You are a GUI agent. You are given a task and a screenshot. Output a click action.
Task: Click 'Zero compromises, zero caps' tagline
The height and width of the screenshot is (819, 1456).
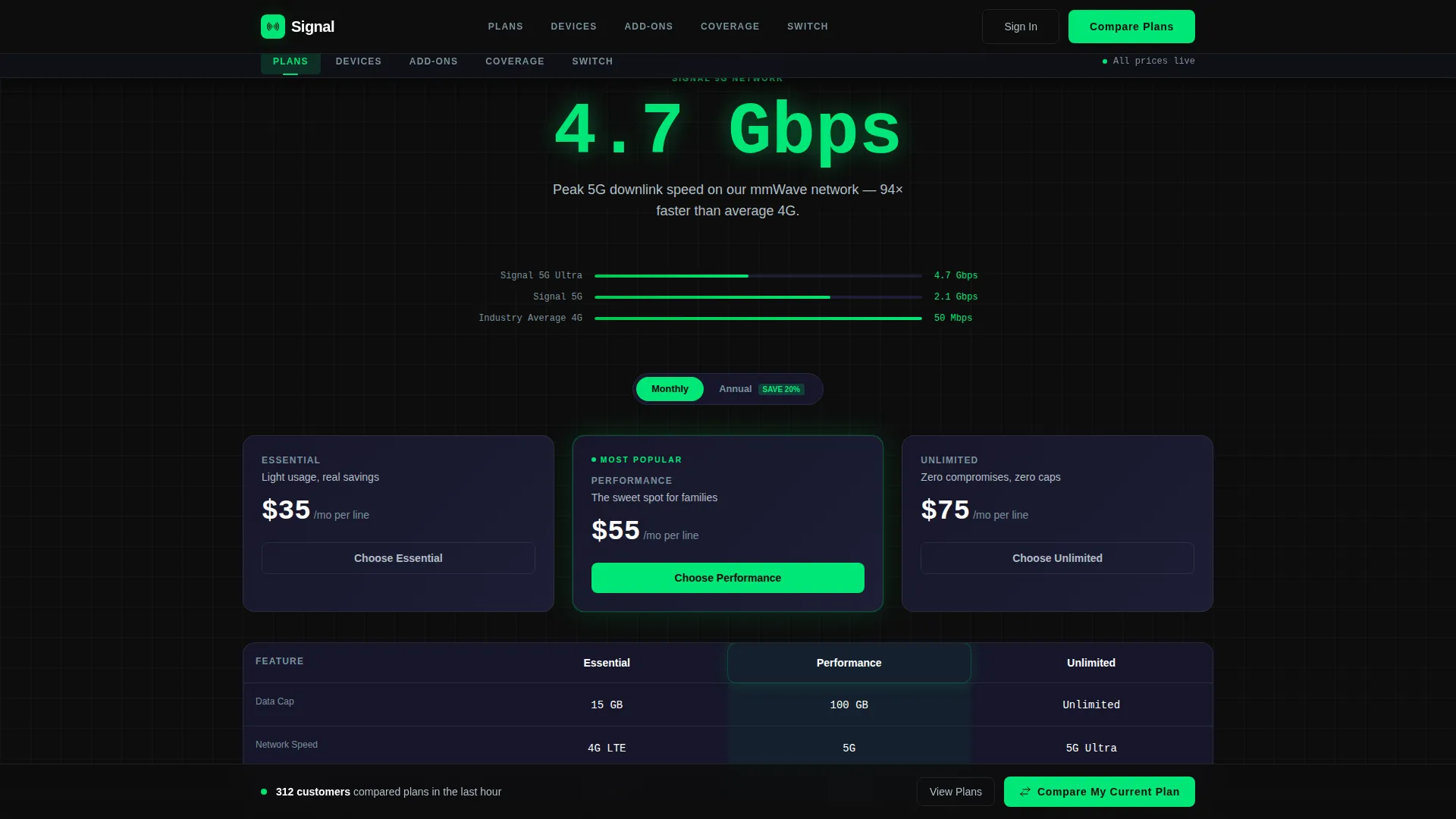(990, 477)
